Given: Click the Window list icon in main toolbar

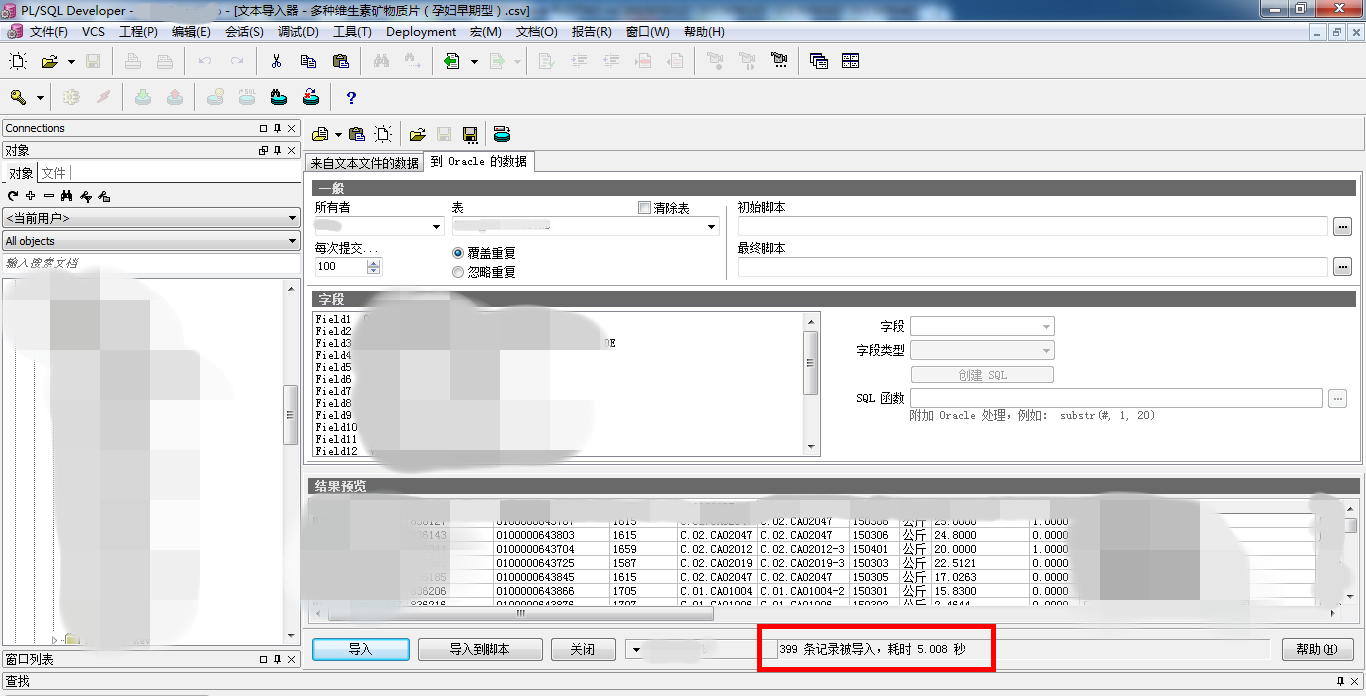Looking at the screenshot, I should point(819,61).
